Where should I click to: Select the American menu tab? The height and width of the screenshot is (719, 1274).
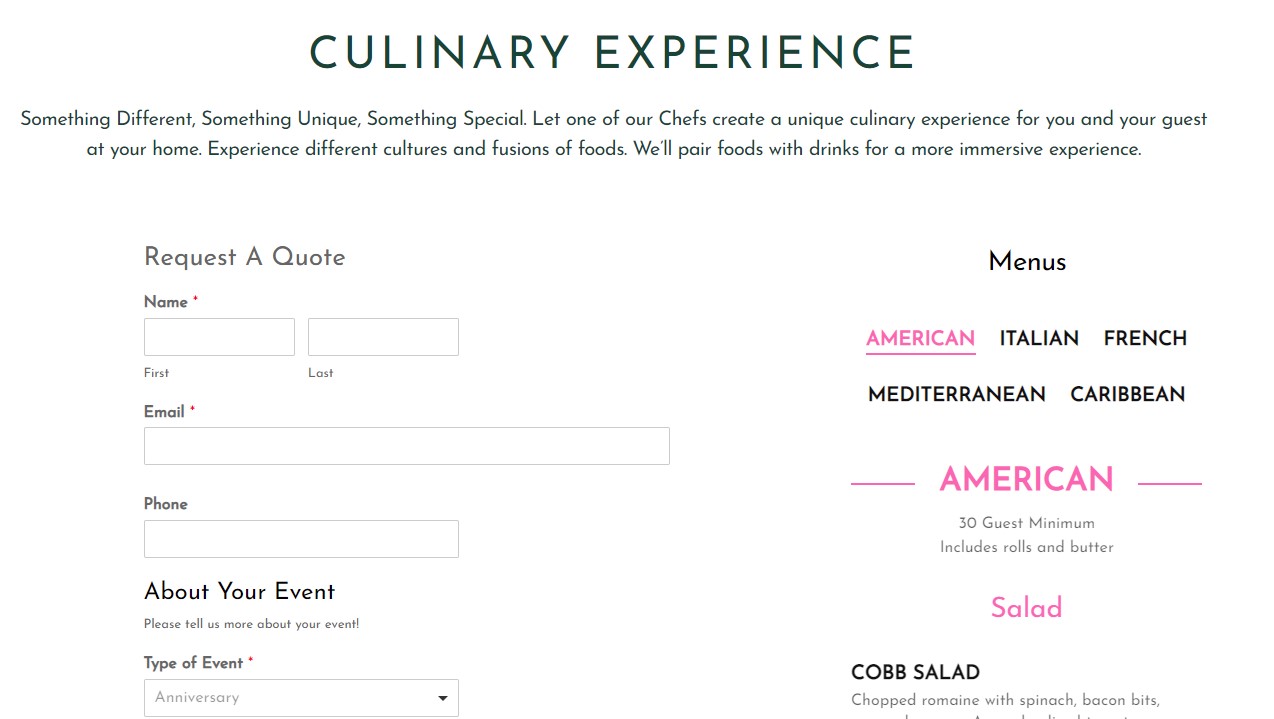[920, 338]
